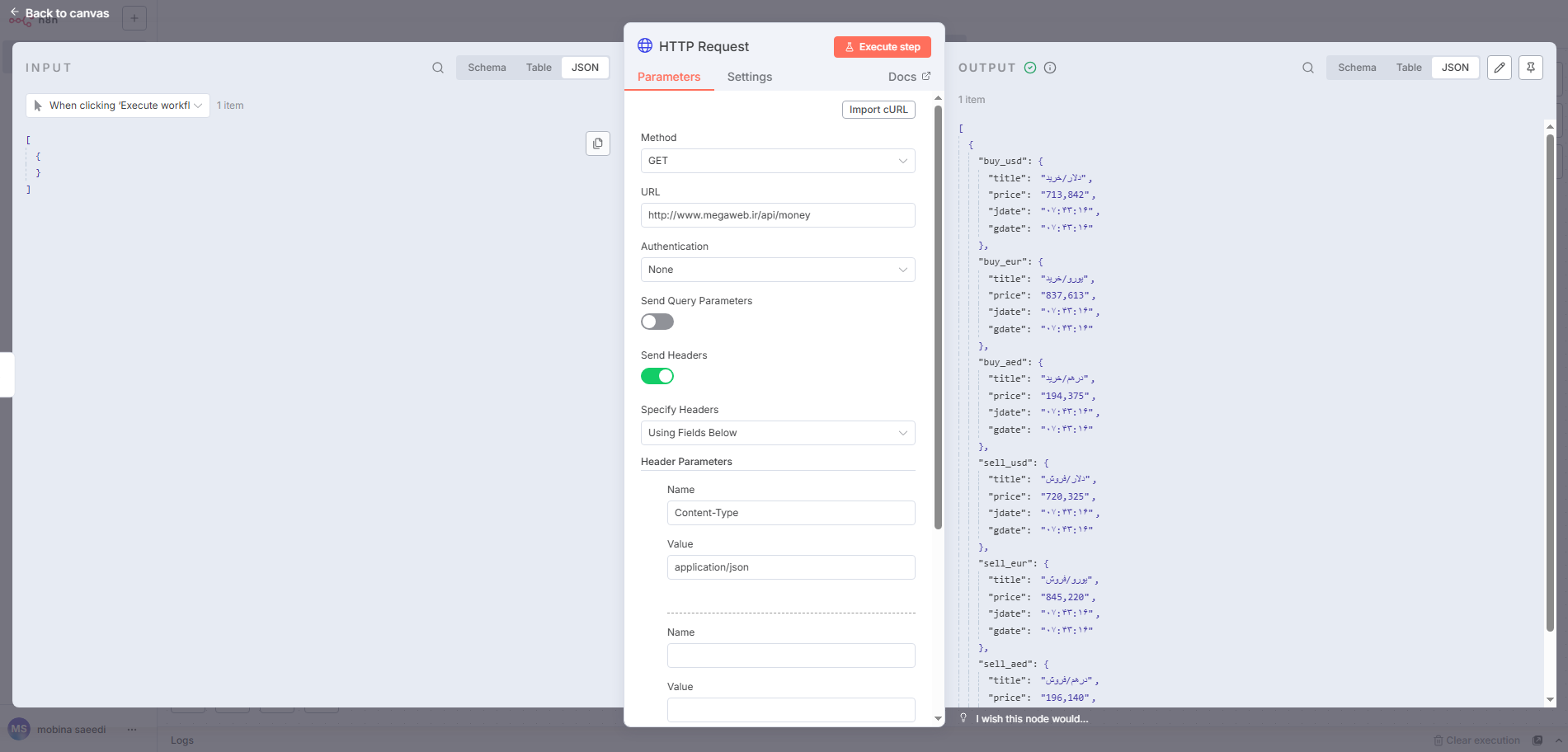Expand the Authentication dropdown
This screenshot has width=1568, height=752.
click(778, 270)
